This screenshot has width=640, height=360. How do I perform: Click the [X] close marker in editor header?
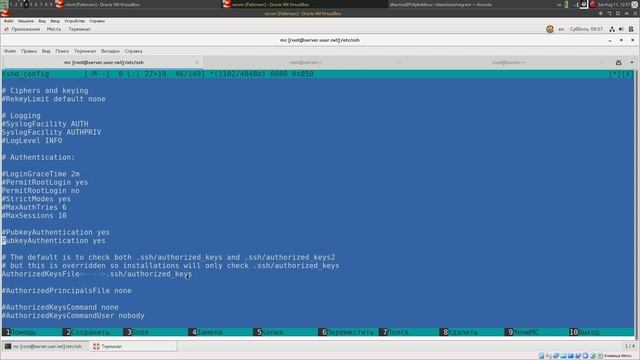point(627,74)
